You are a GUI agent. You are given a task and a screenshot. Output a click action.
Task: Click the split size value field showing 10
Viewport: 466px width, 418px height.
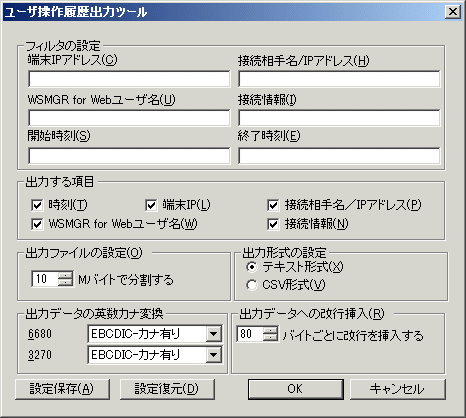click(45, 279)
